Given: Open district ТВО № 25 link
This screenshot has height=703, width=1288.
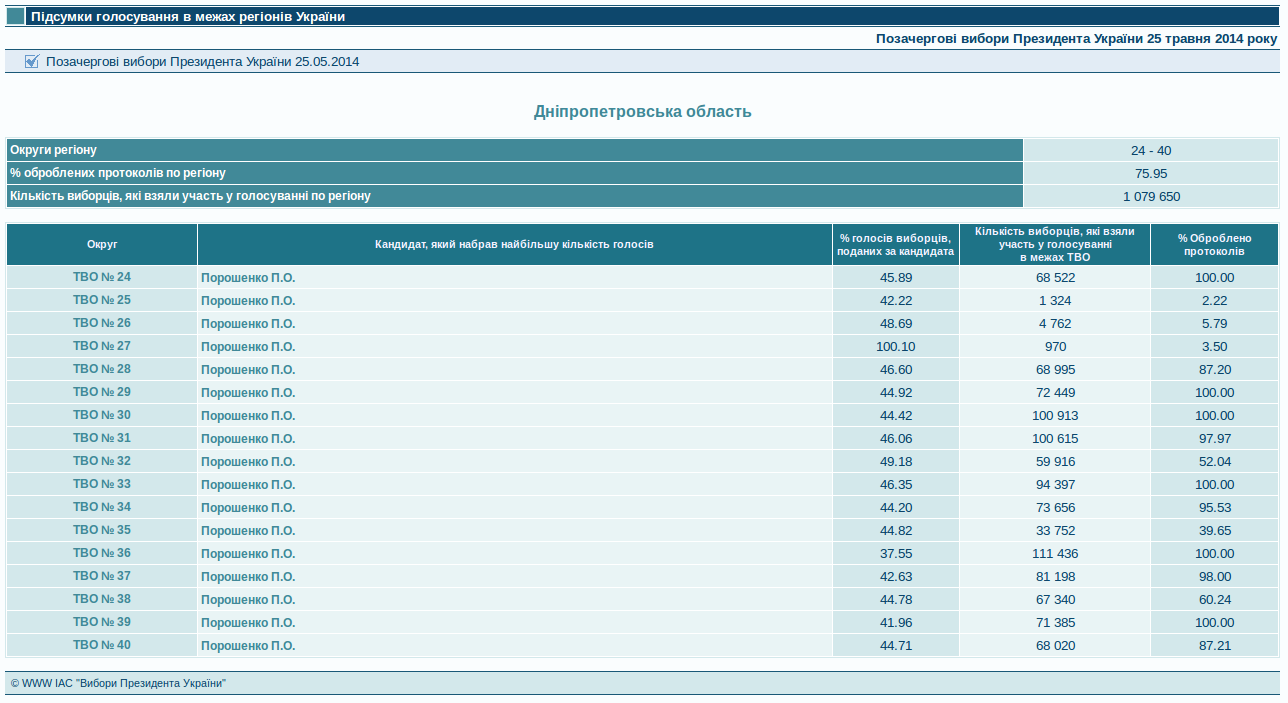Looking at the screenshot, I should pyautogui.click(x=102, y=300).
